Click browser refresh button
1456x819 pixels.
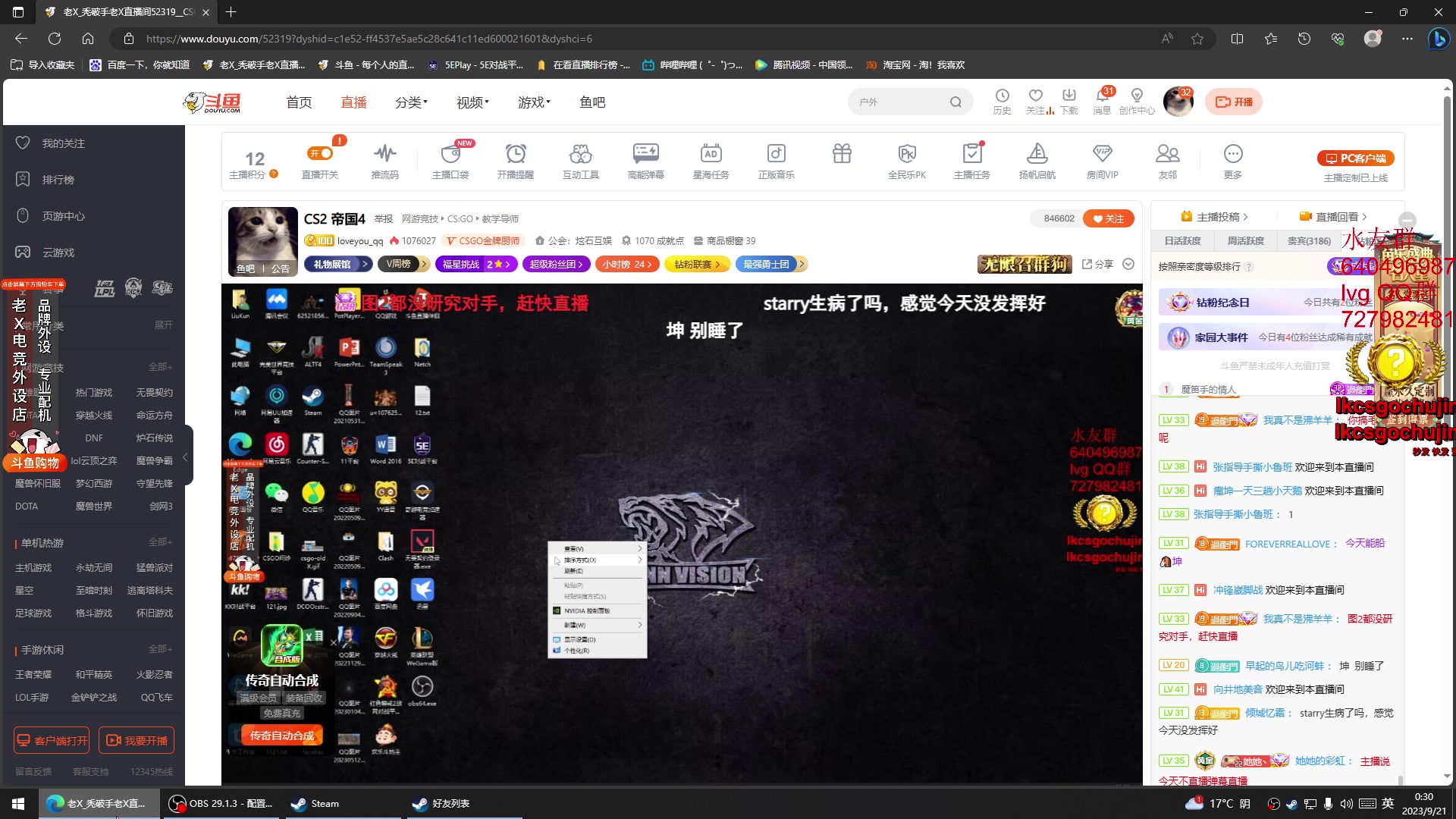(x=55, y=39)
